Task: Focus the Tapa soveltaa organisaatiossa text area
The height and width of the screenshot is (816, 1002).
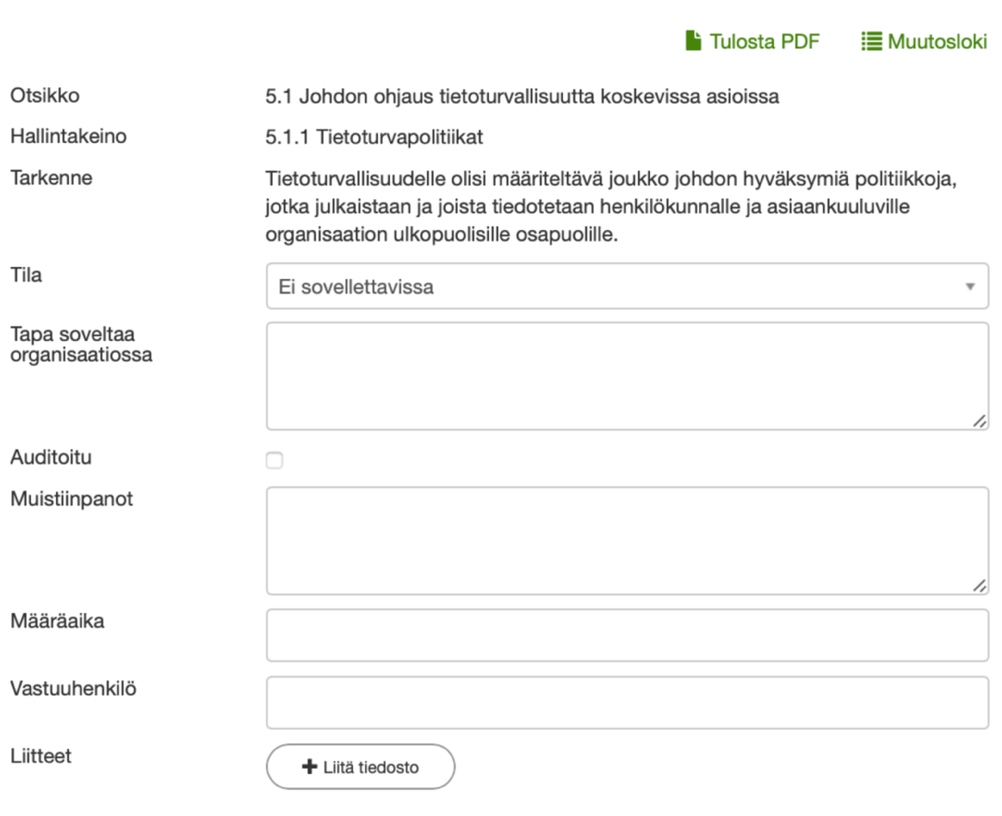Action: 626,376
